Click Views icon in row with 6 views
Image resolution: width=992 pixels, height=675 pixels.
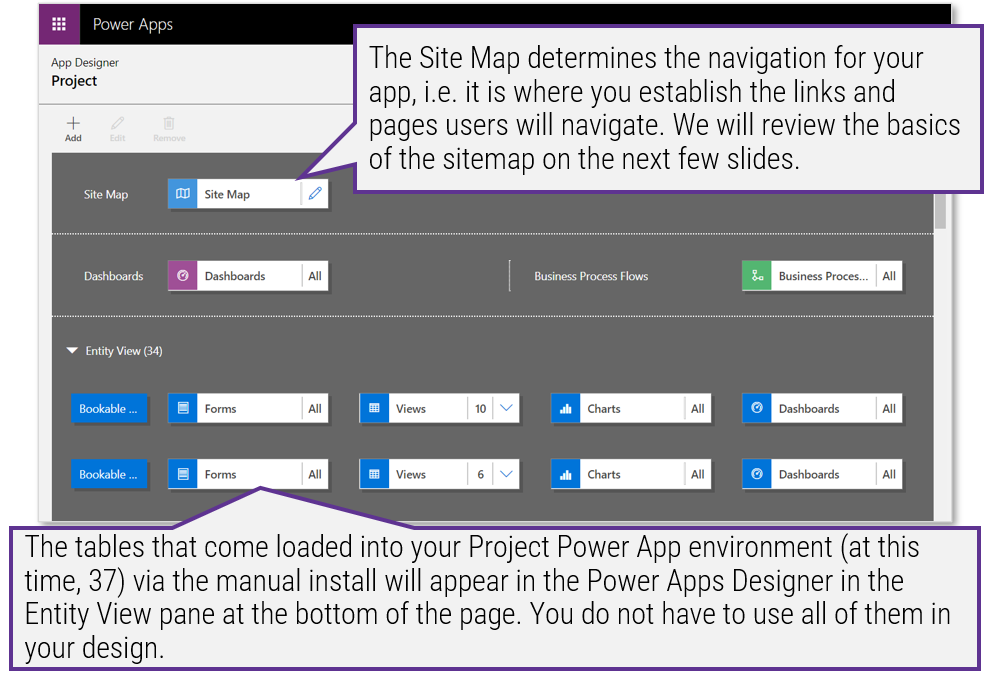pyautogui.click(x=374, y=474)
